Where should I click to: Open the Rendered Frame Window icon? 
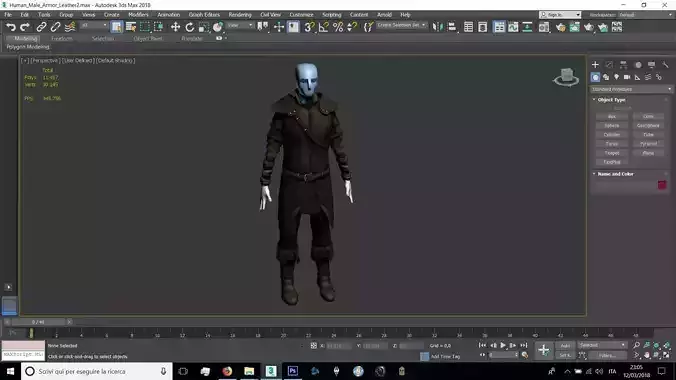[x=575, y=27]
